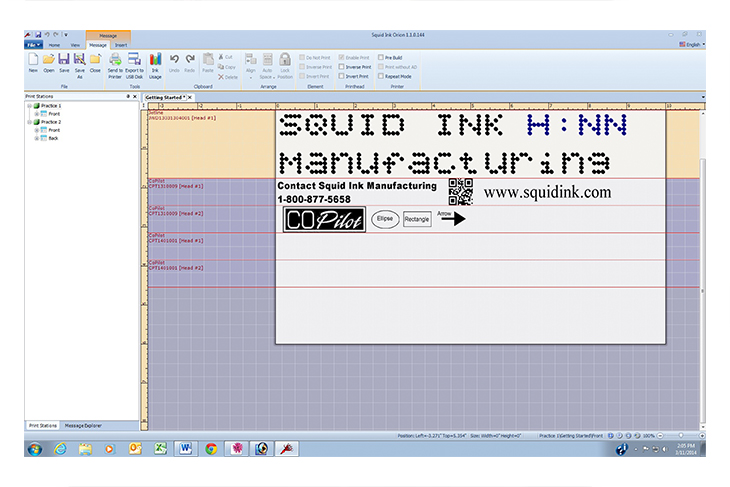Expand the Back item under Practice 2
The image size is (730, 487).
pyautogui.click(x=37, y=138)
